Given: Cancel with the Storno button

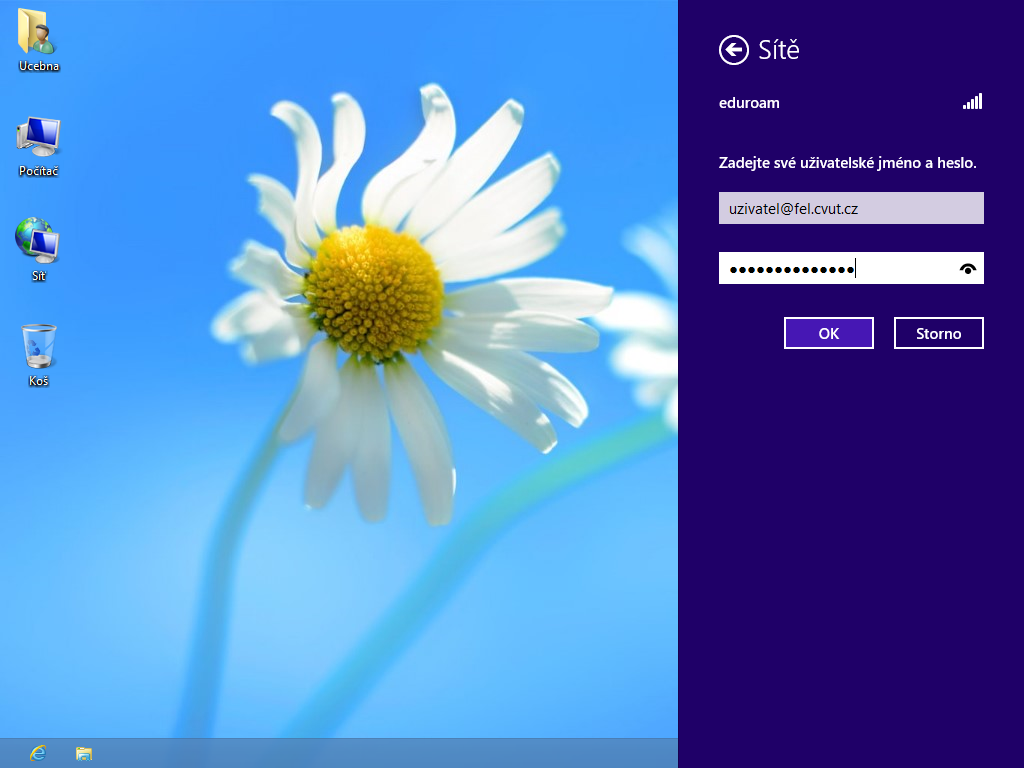Looking at the screenshot, I should 938,333.
